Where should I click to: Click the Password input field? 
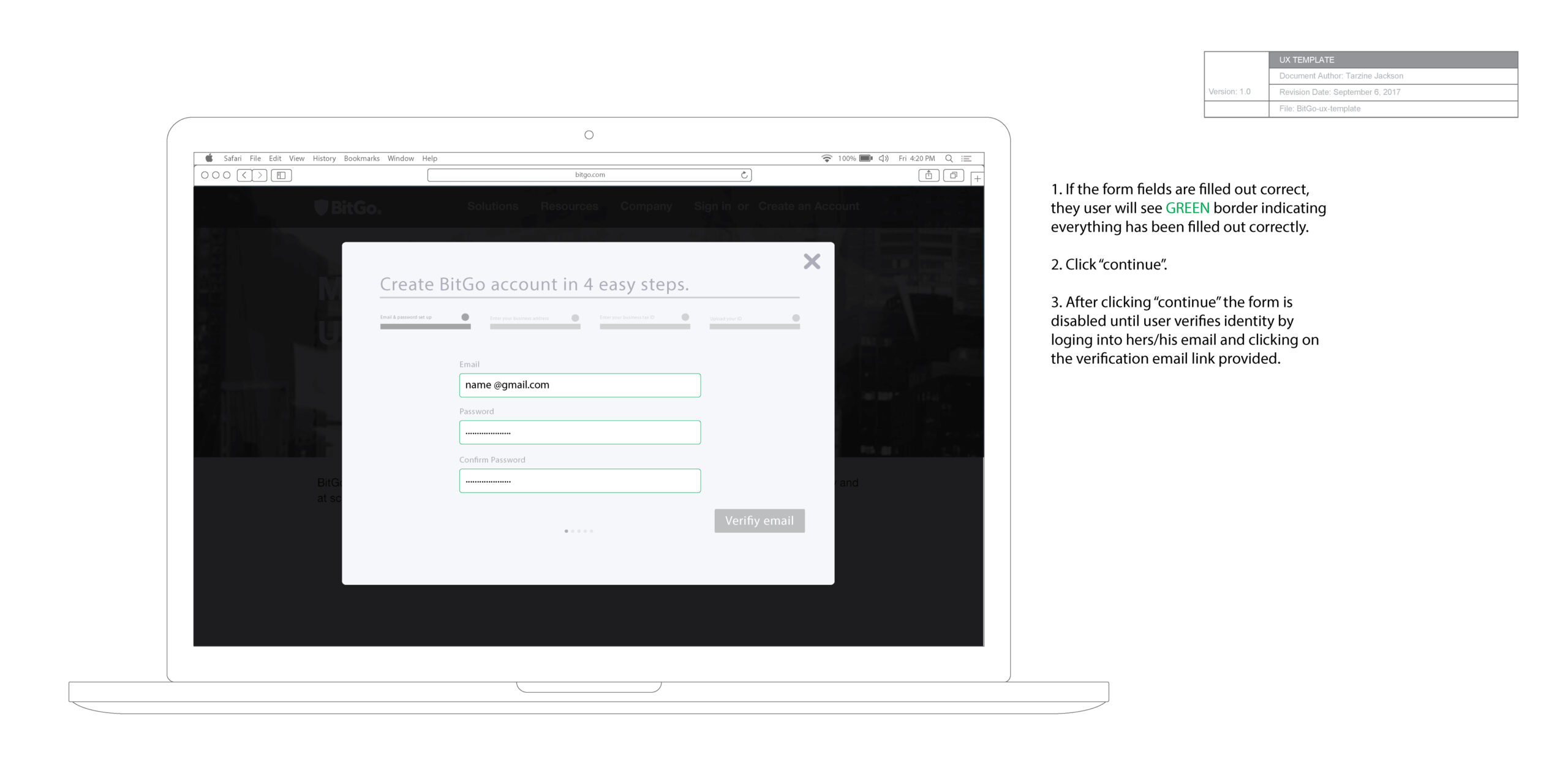coord(579,432)
